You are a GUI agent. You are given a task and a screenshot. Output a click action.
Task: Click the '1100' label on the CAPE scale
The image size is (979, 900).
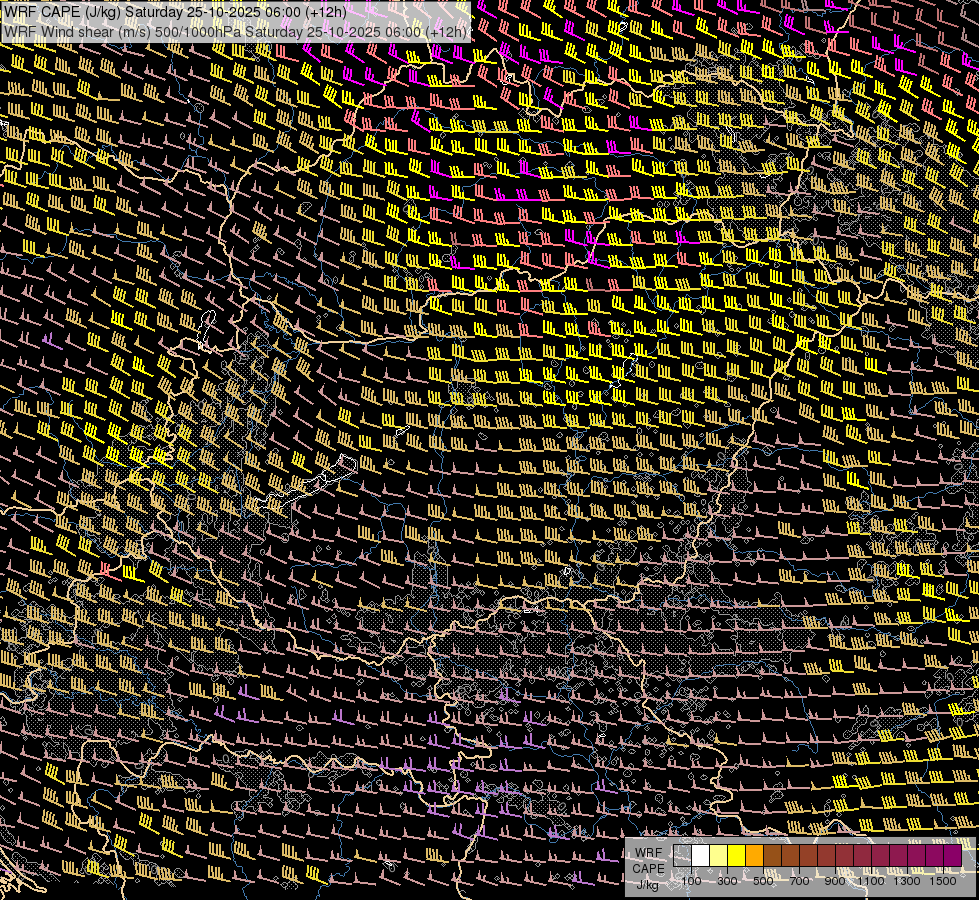click(870, 881)
